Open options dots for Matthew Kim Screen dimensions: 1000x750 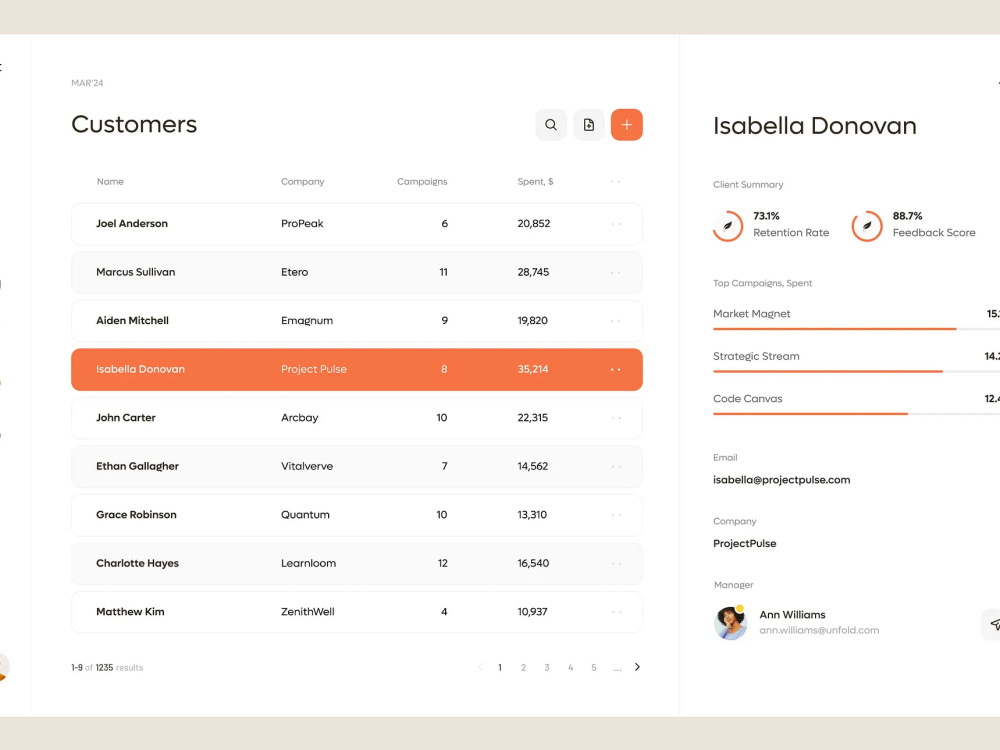[615, 612]
